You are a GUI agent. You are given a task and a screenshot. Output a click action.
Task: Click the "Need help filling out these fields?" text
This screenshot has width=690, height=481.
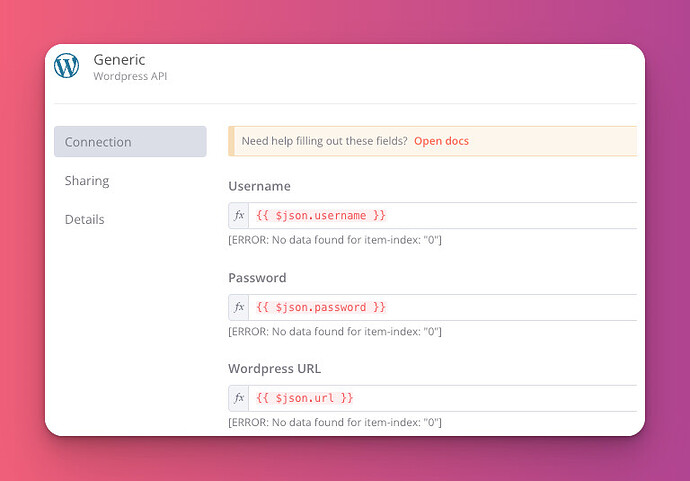pyautogui.click(x=324, y=141)
